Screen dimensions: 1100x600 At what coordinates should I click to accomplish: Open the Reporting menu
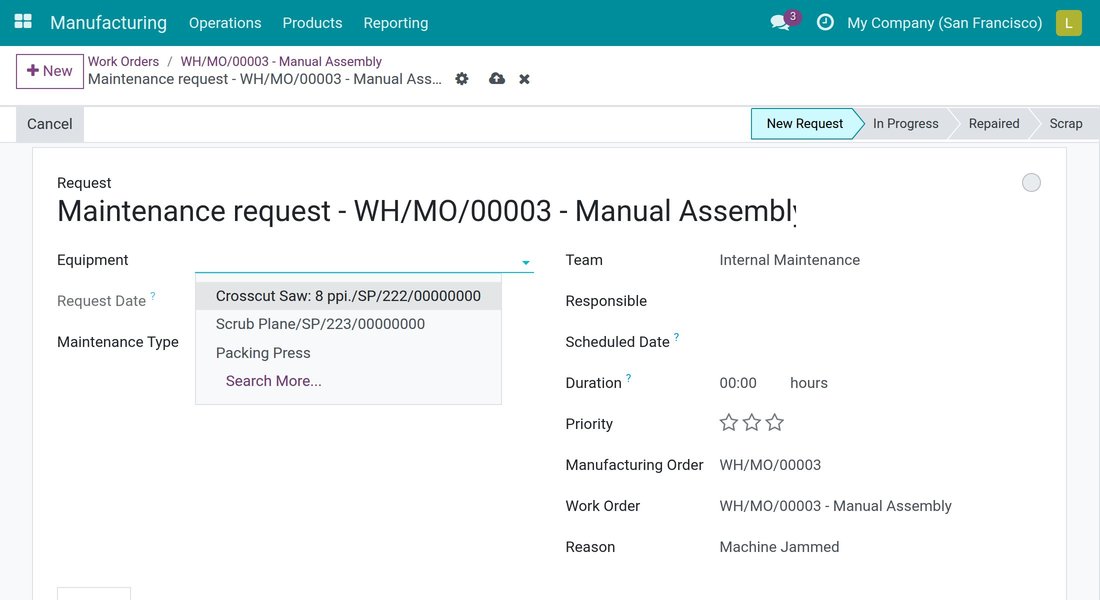point(396,22)
